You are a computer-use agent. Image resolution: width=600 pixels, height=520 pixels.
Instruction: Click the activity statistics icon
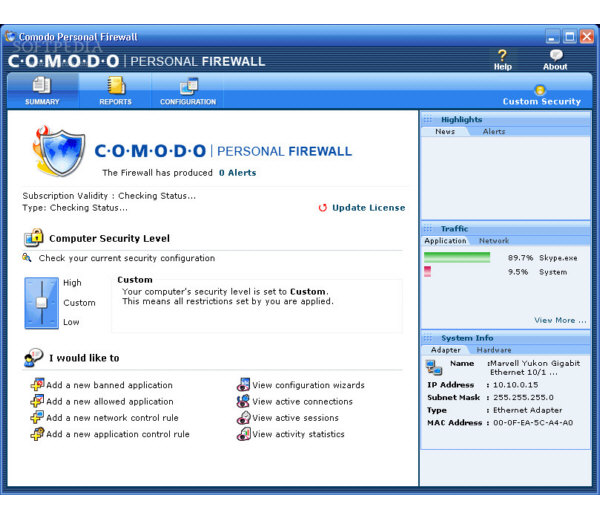coord(243,434)
